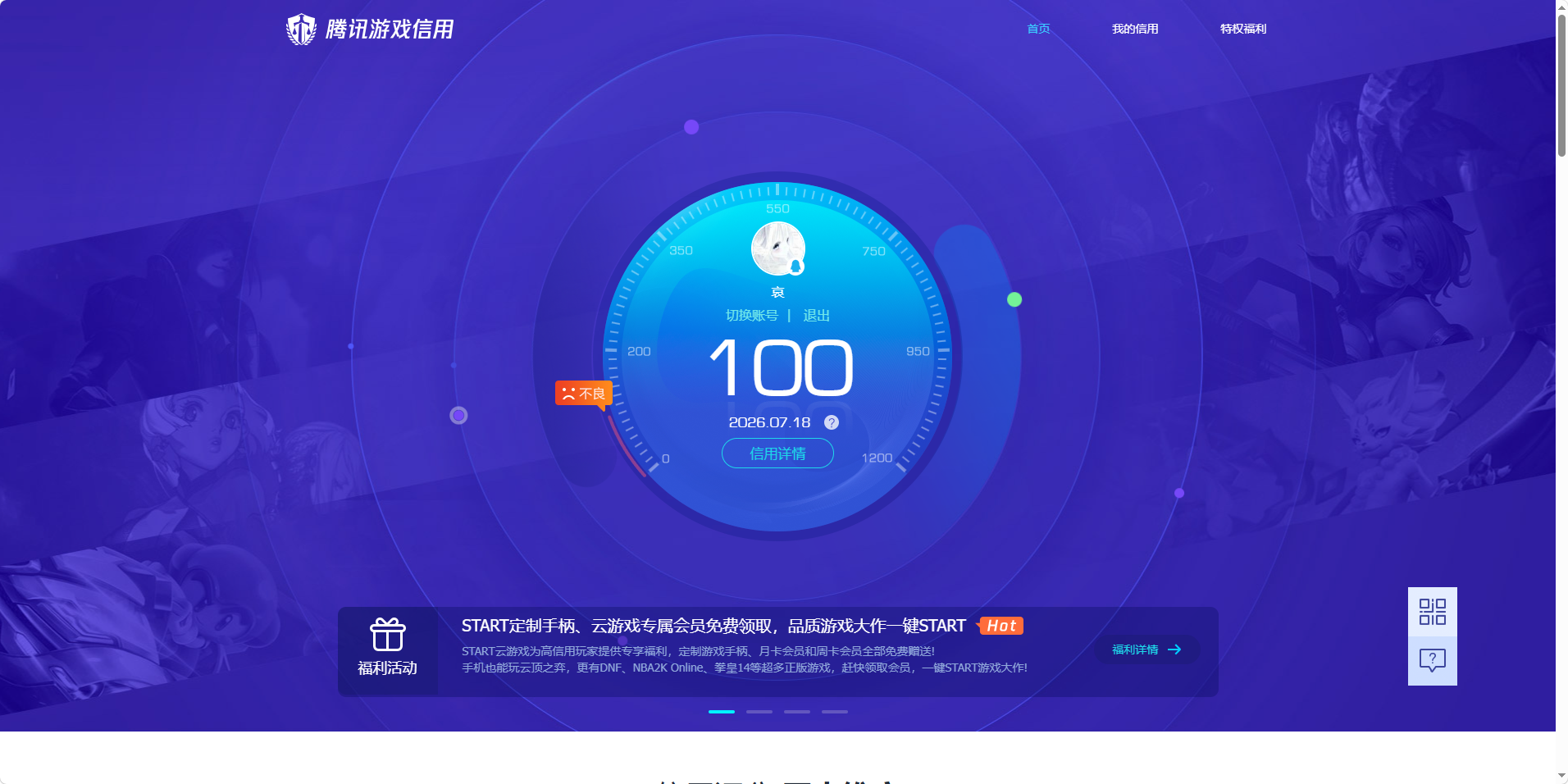
Task: Select the fourth banner carousel indicator
Action: click(835, 712)
